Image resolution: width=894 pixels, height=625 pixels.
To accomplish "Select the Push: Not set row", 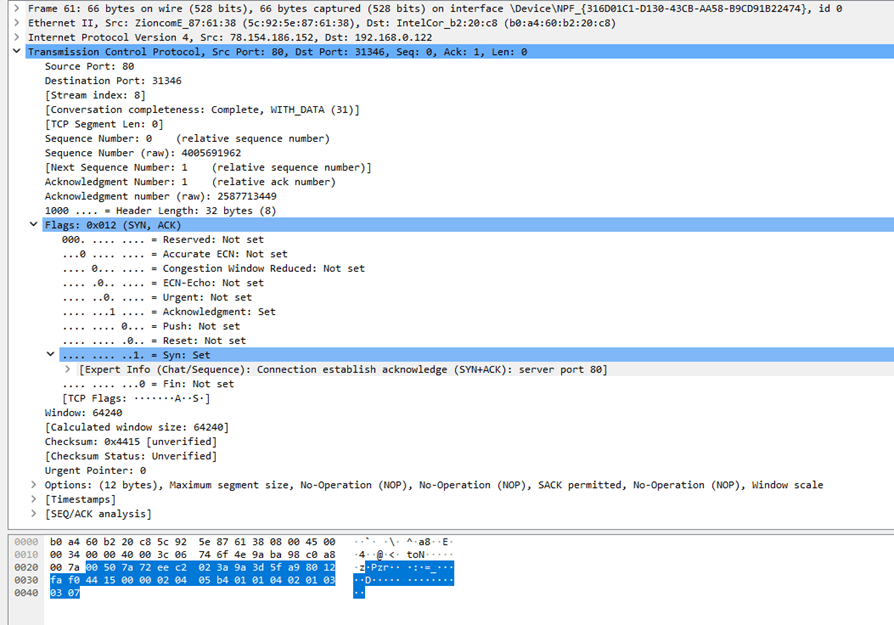I will pyautogui.click(x=151, y=326).
